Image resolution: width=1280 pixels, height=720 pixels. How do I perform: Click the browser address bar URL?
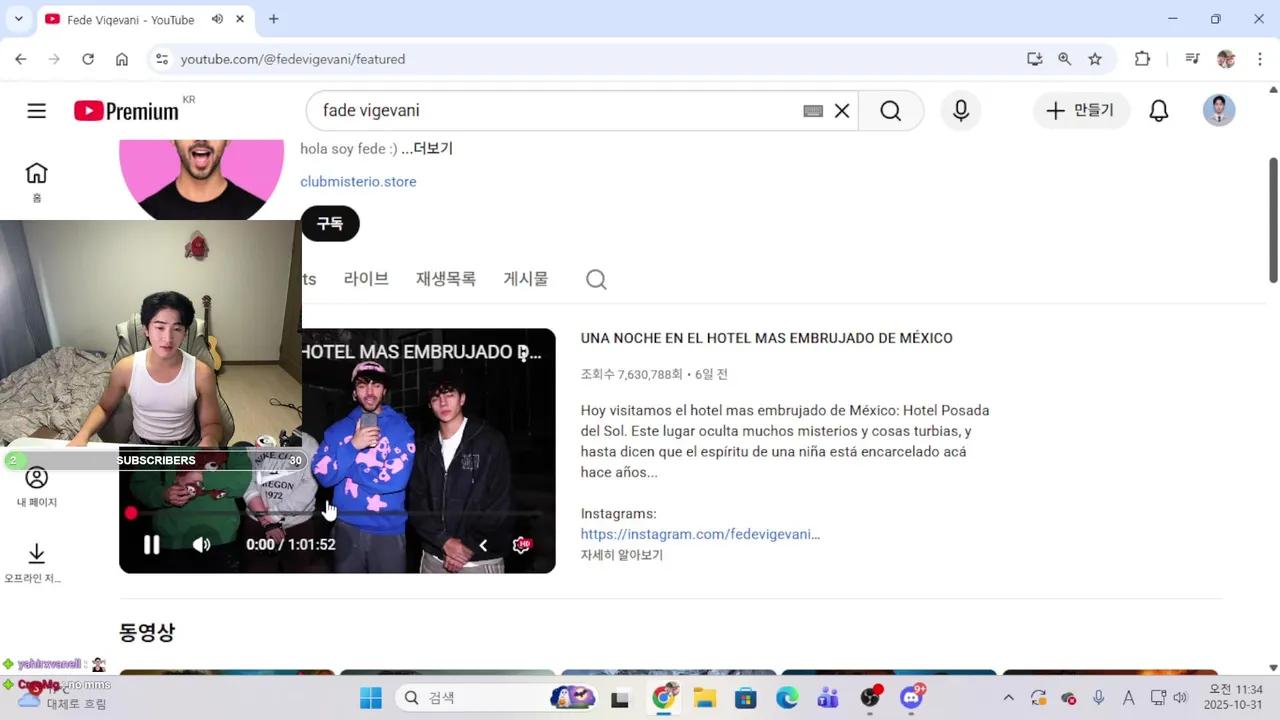pyautogui.click(x=293, y=59)
